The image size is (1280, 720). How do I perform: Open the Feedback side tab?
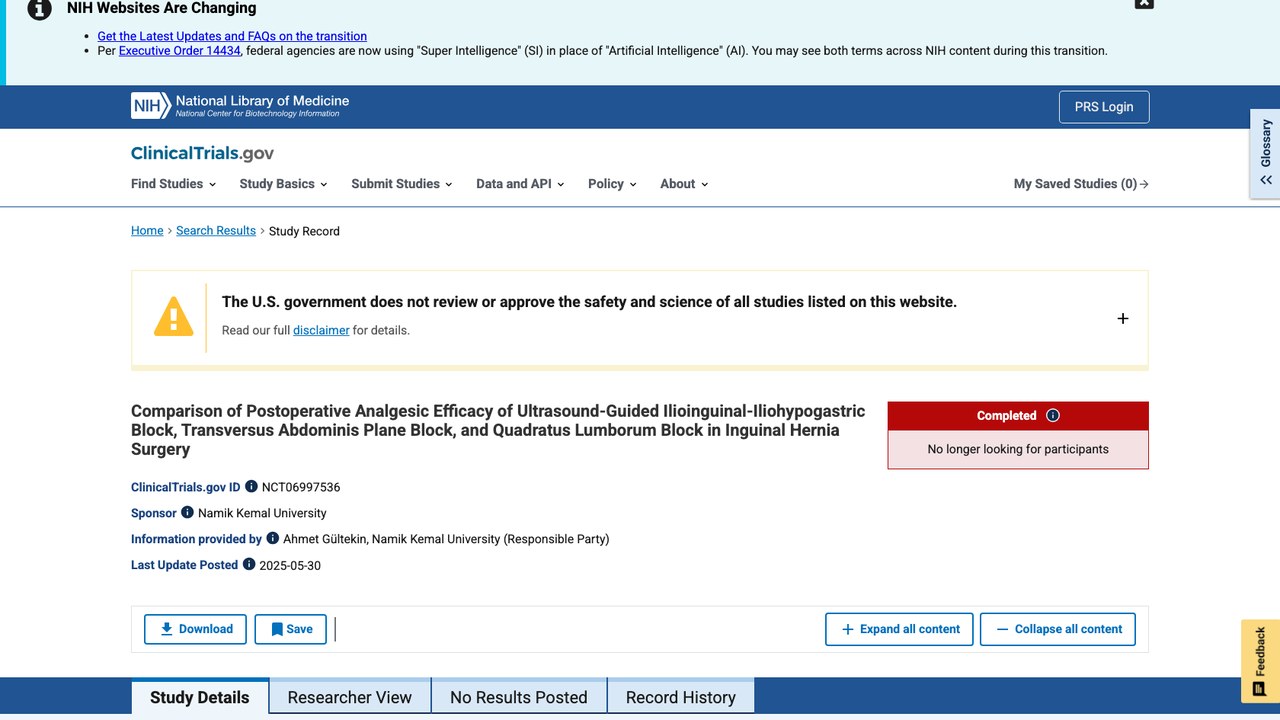click(1260, 661)
